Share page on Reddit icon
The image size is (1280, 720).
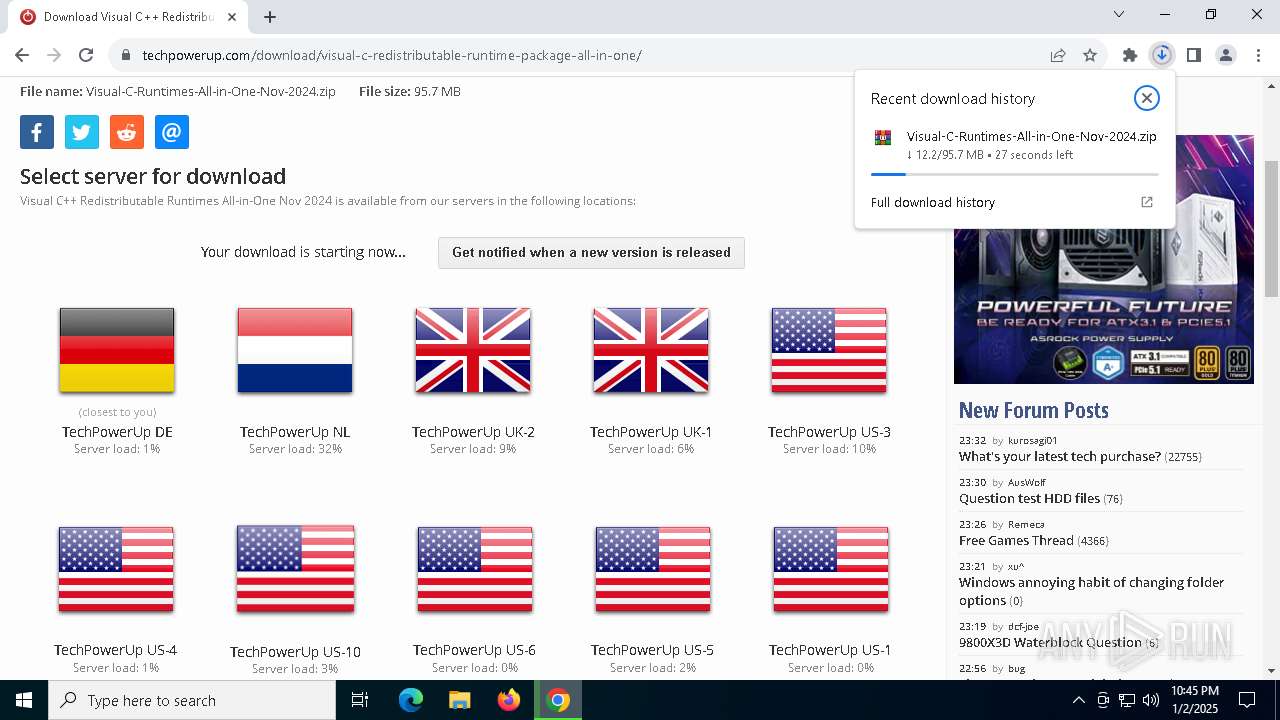click(x=127, y=132)
